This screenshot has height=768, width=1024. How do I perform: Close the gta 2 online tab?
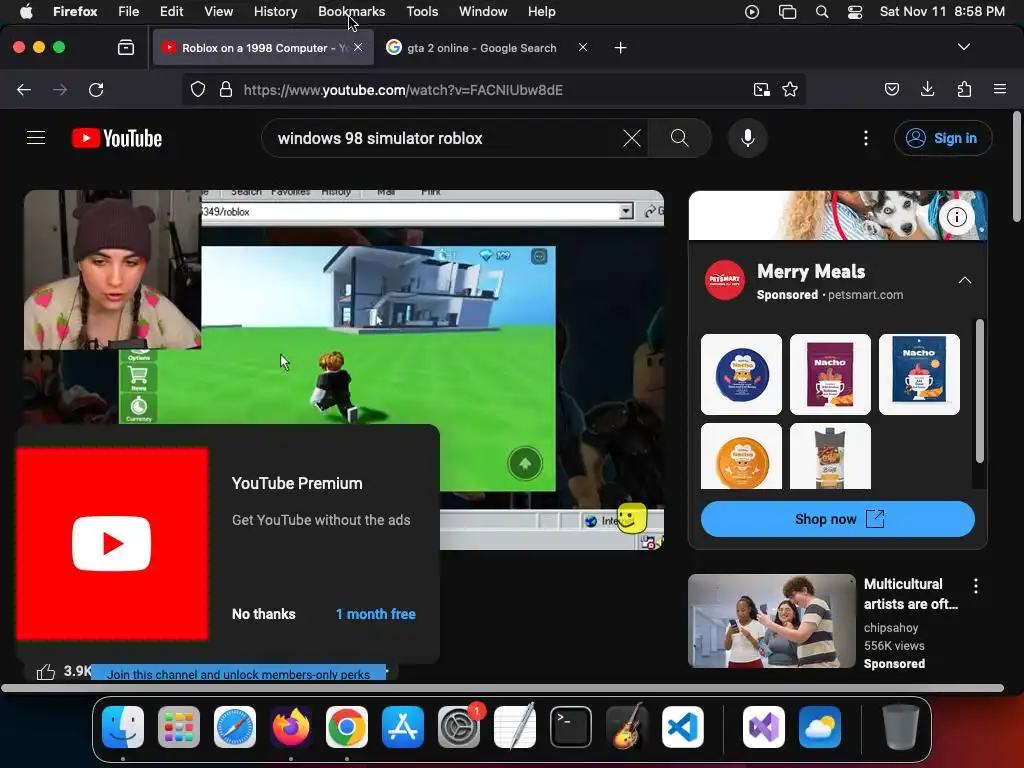(583, 47)
